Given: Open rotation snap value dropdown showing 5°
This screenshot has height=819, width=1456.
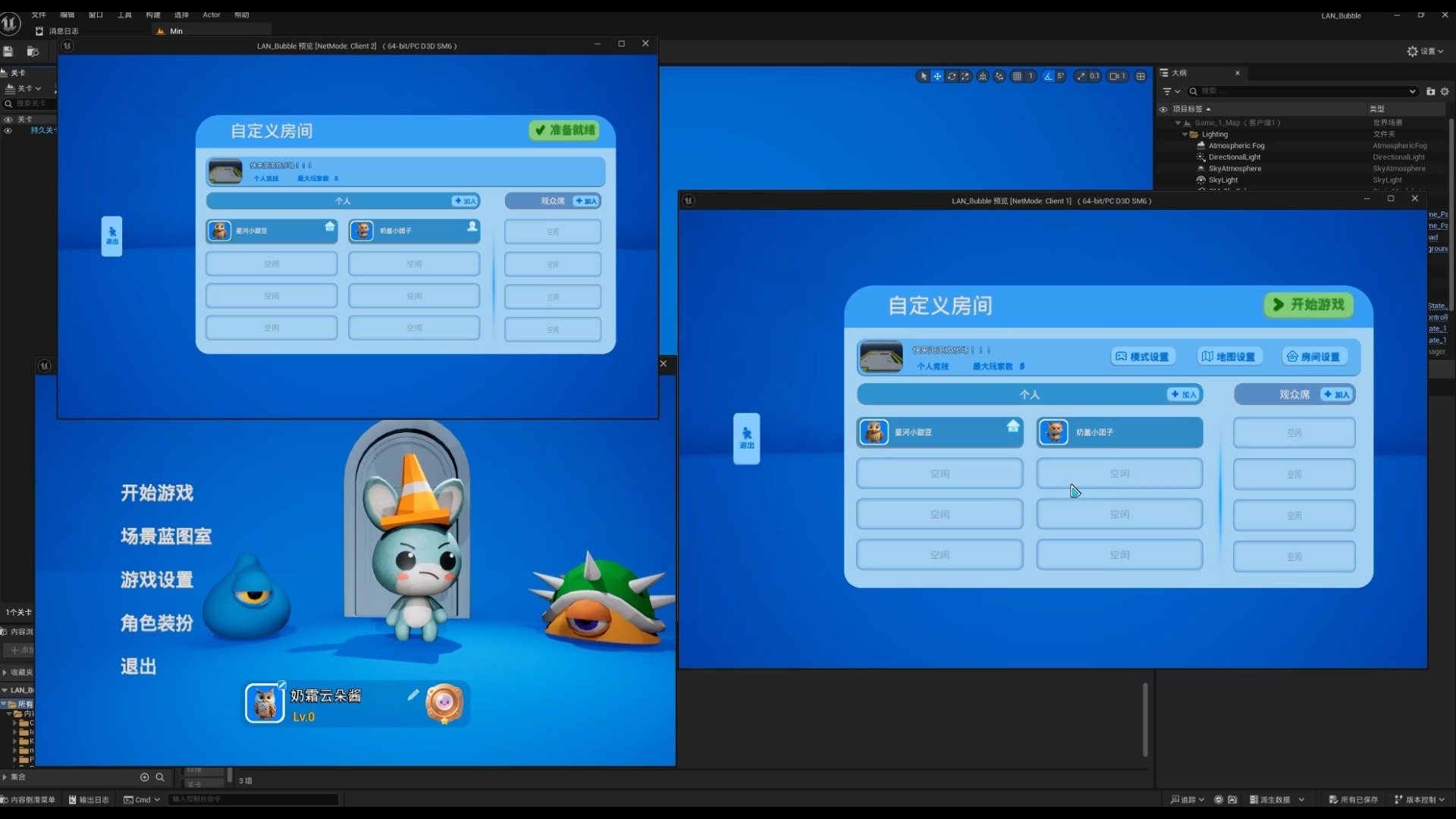Looking at the screenshot, I should click(x=1061, y=76).
